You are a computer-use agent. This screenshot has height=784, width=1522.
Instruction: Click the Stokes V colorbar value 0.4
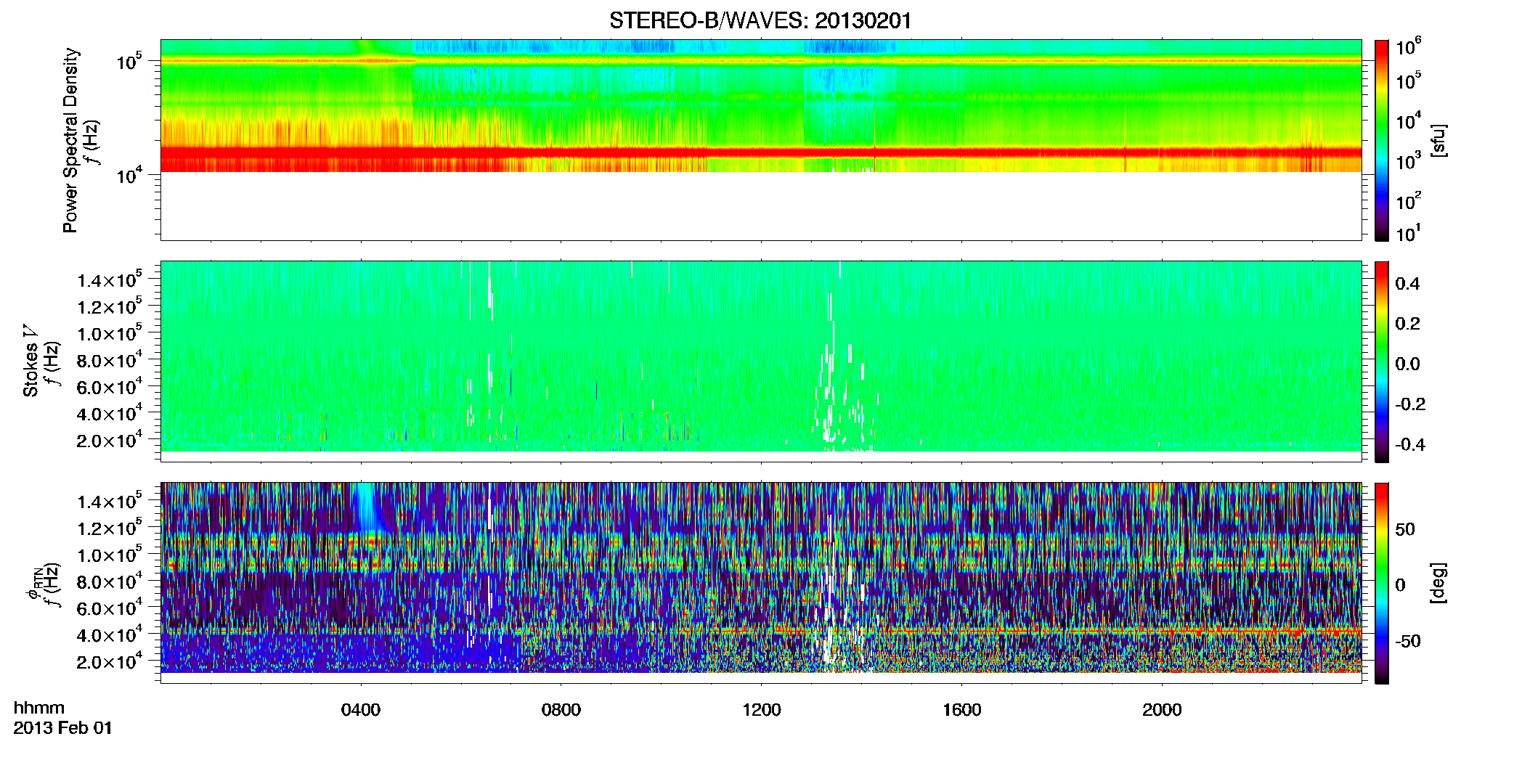[x=1407, y=284]
